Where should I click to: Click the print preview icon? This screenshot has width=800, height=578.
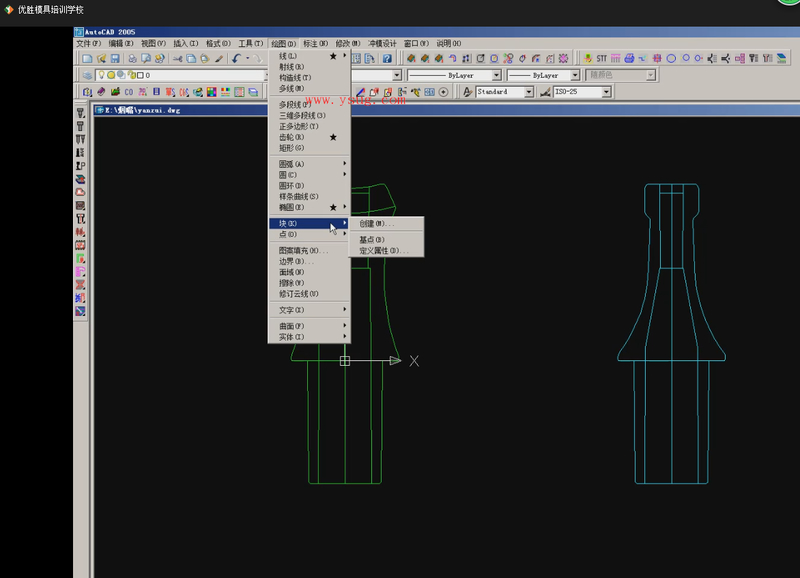coord(146,59)
